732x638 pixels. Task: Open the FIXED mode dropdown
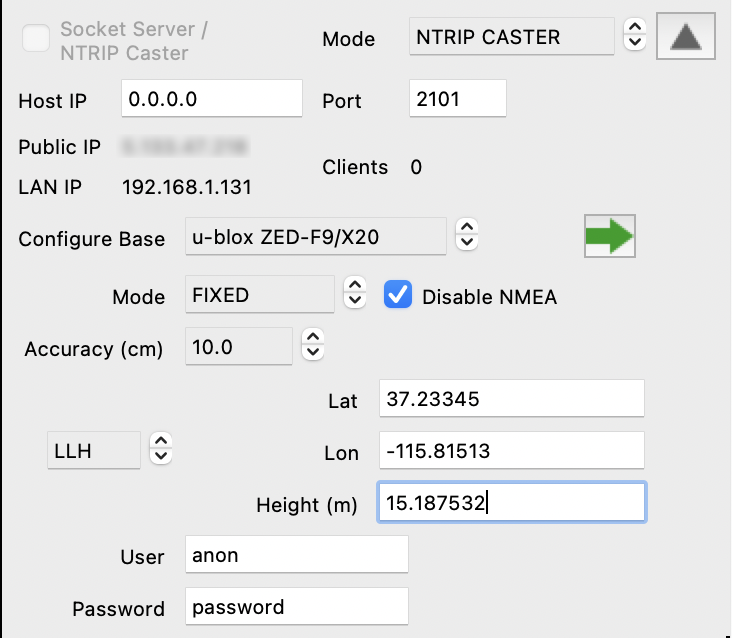(260, 295)
